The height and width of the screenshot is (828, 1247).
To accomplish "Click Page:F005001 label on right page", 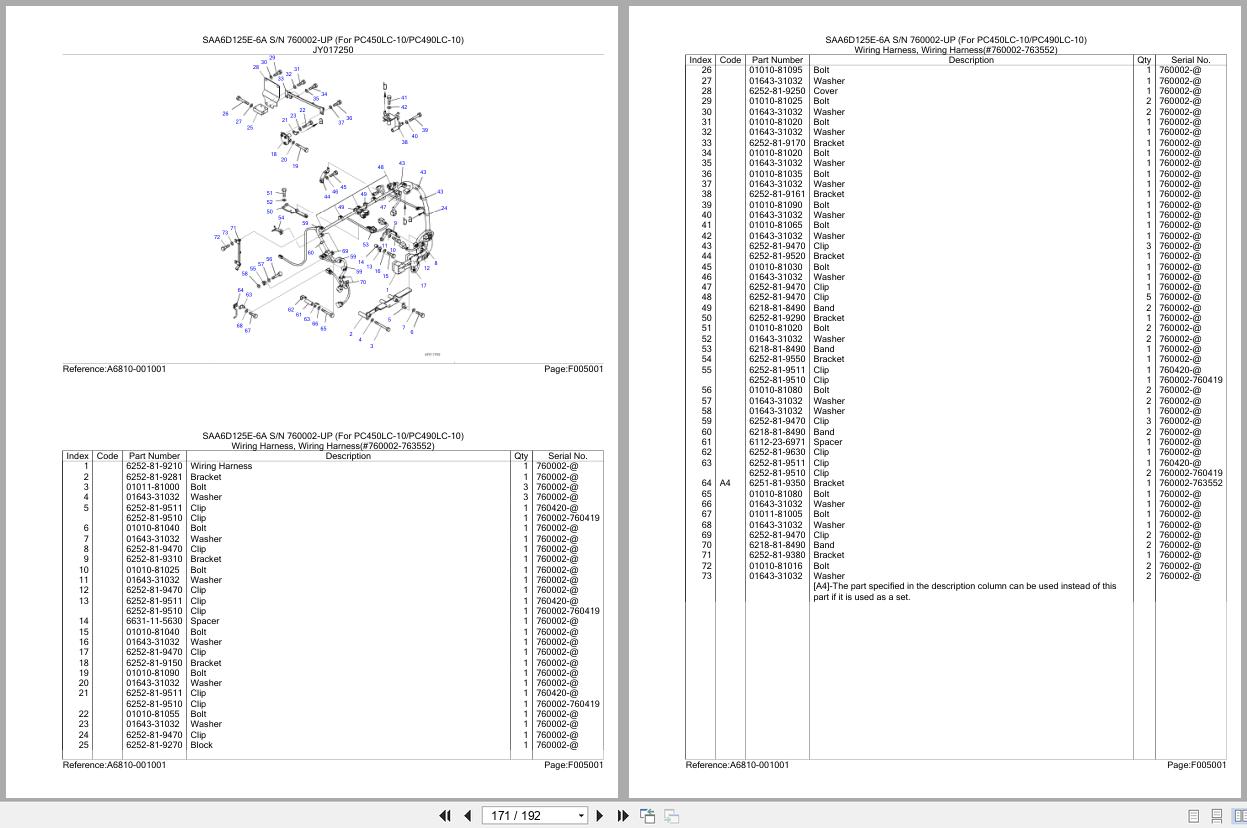I will click(1196, 765).
